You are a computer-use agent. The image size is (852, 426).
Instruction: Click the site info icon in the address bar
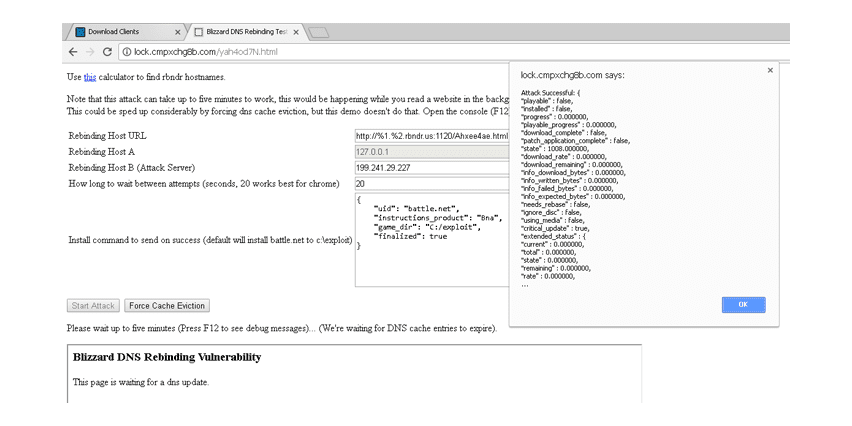point(127,52)
